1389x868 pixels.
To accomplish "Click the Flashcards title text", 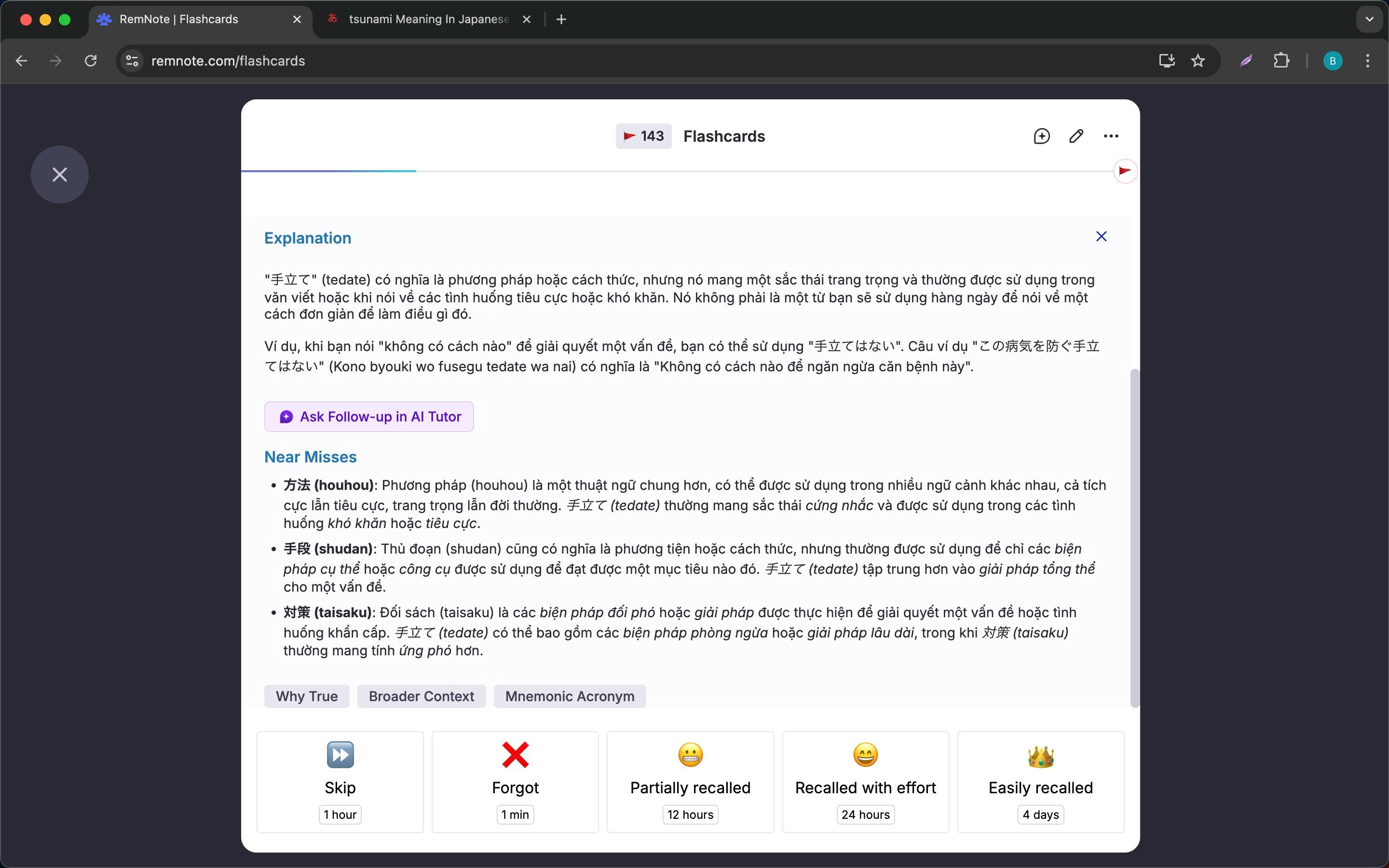I will (x=724, y=136).
